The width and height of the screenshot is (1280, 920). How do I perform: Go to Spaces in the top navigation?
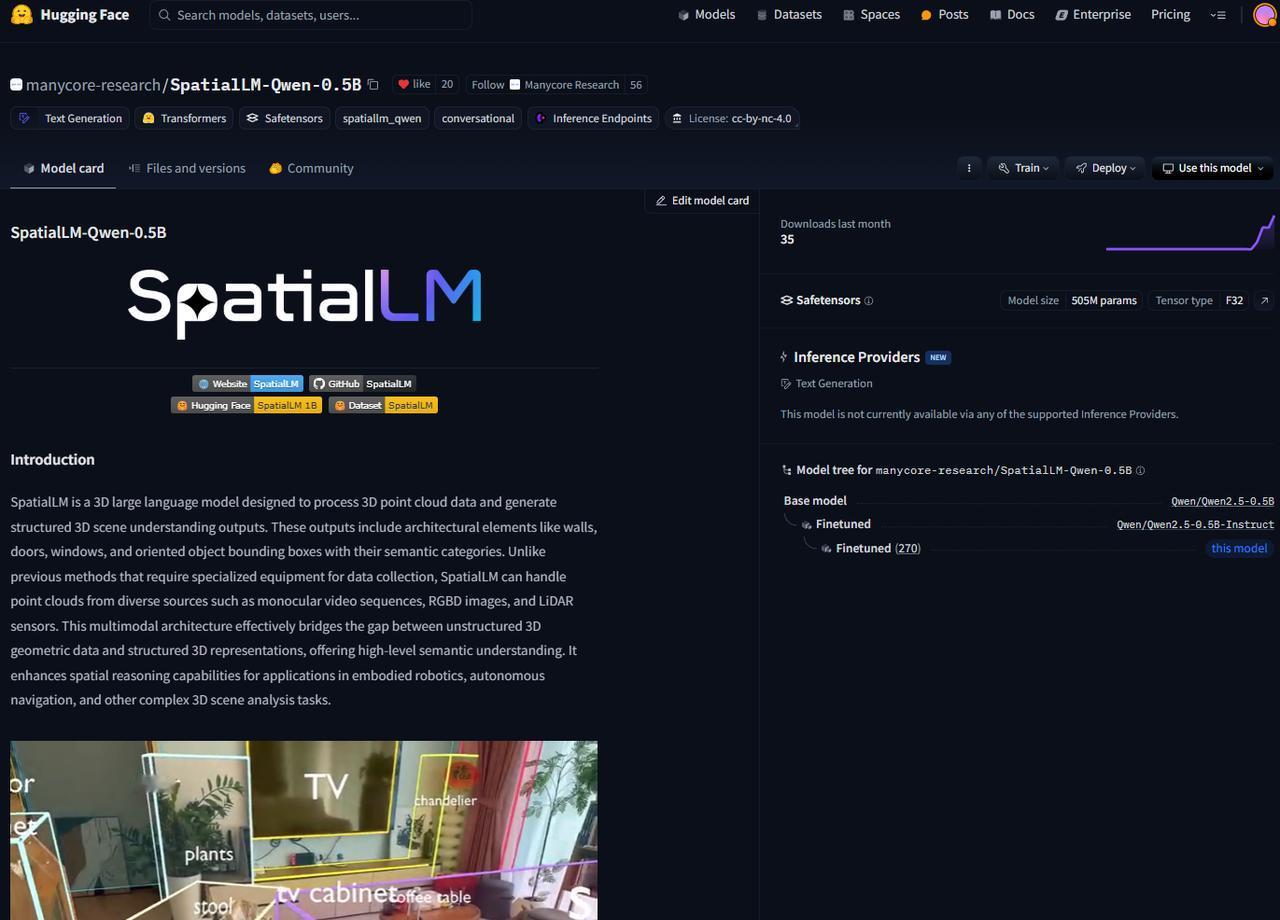tap(871, 15)
